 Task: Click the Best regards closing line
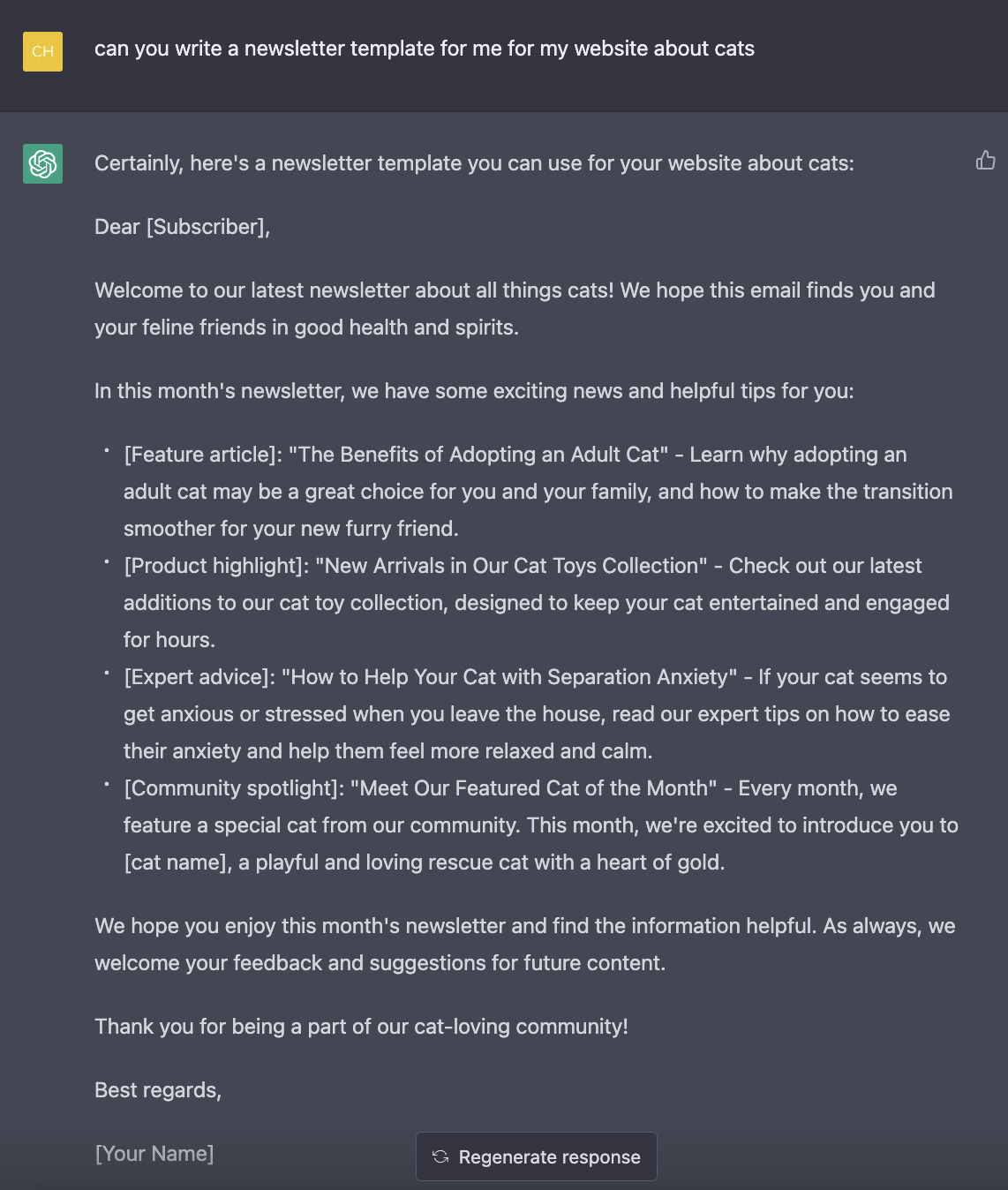[x=158, y=1090]
